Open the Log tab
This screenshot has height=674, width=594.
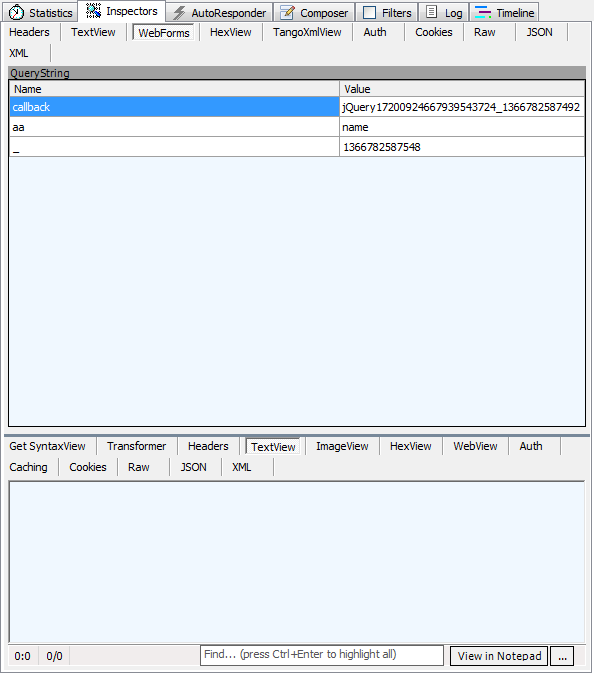(444, 12)
